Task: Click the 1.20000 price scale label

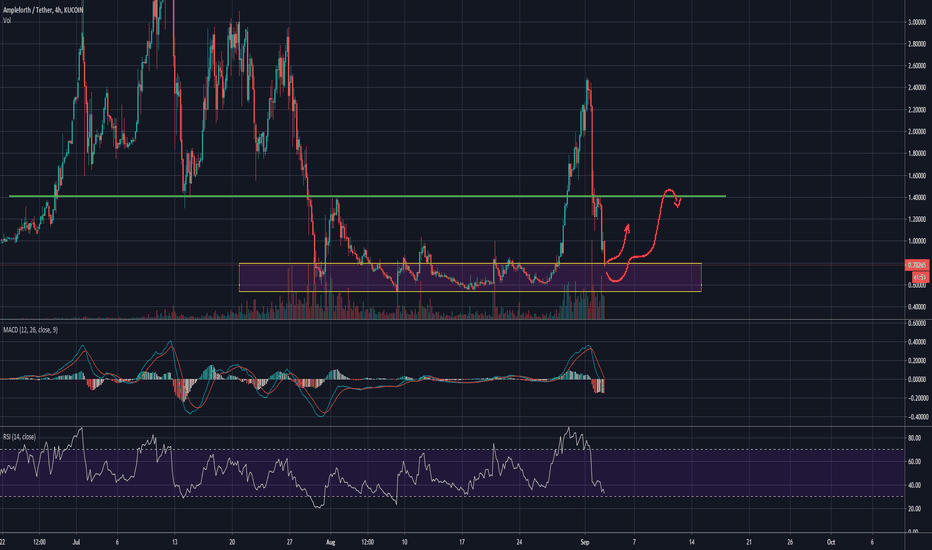Action: point(917,219)
